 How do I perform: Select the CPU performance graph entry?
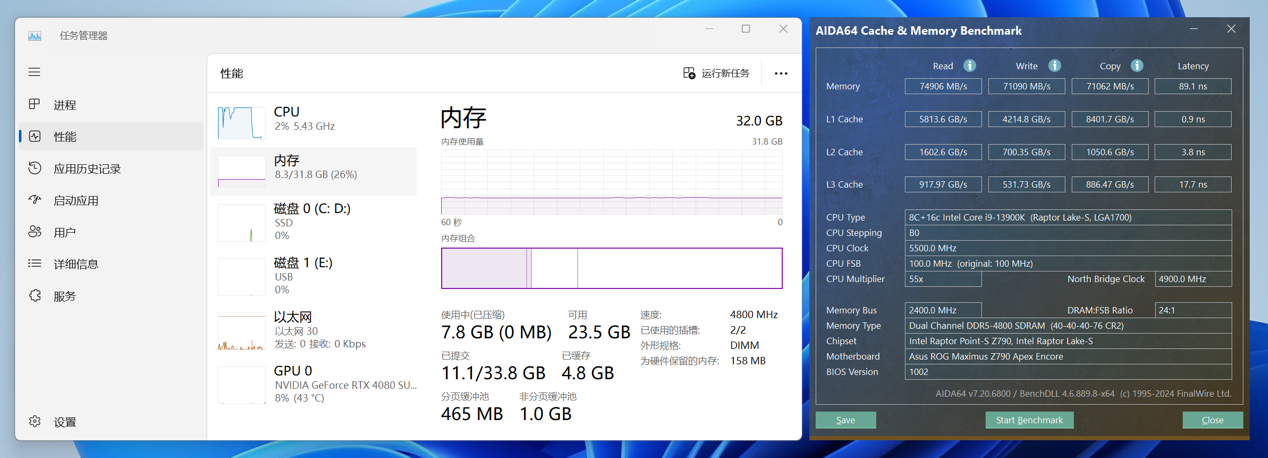tap(314, 120)
